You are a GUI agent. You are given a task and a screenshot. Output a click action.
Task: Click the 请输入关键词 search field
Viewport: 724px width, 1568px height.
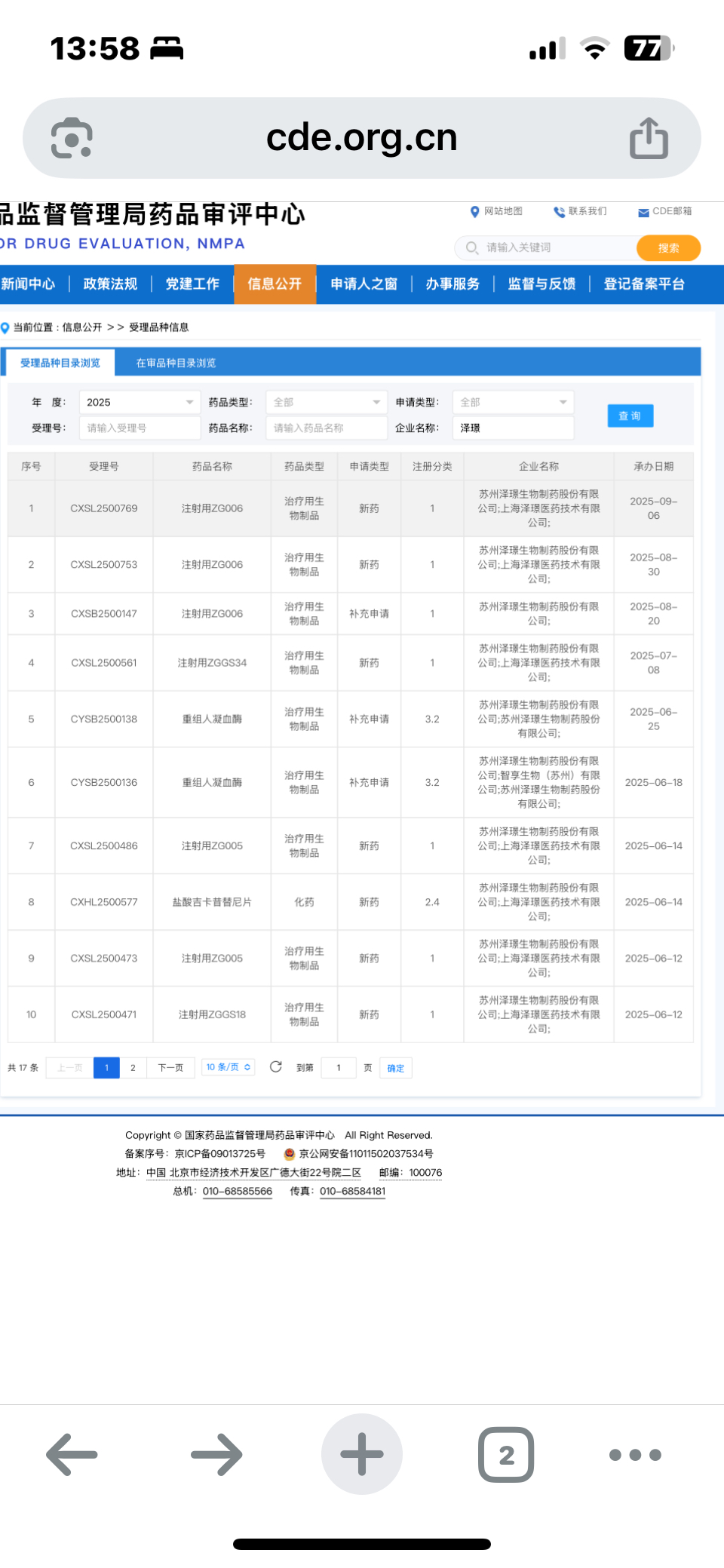point(547,247)
